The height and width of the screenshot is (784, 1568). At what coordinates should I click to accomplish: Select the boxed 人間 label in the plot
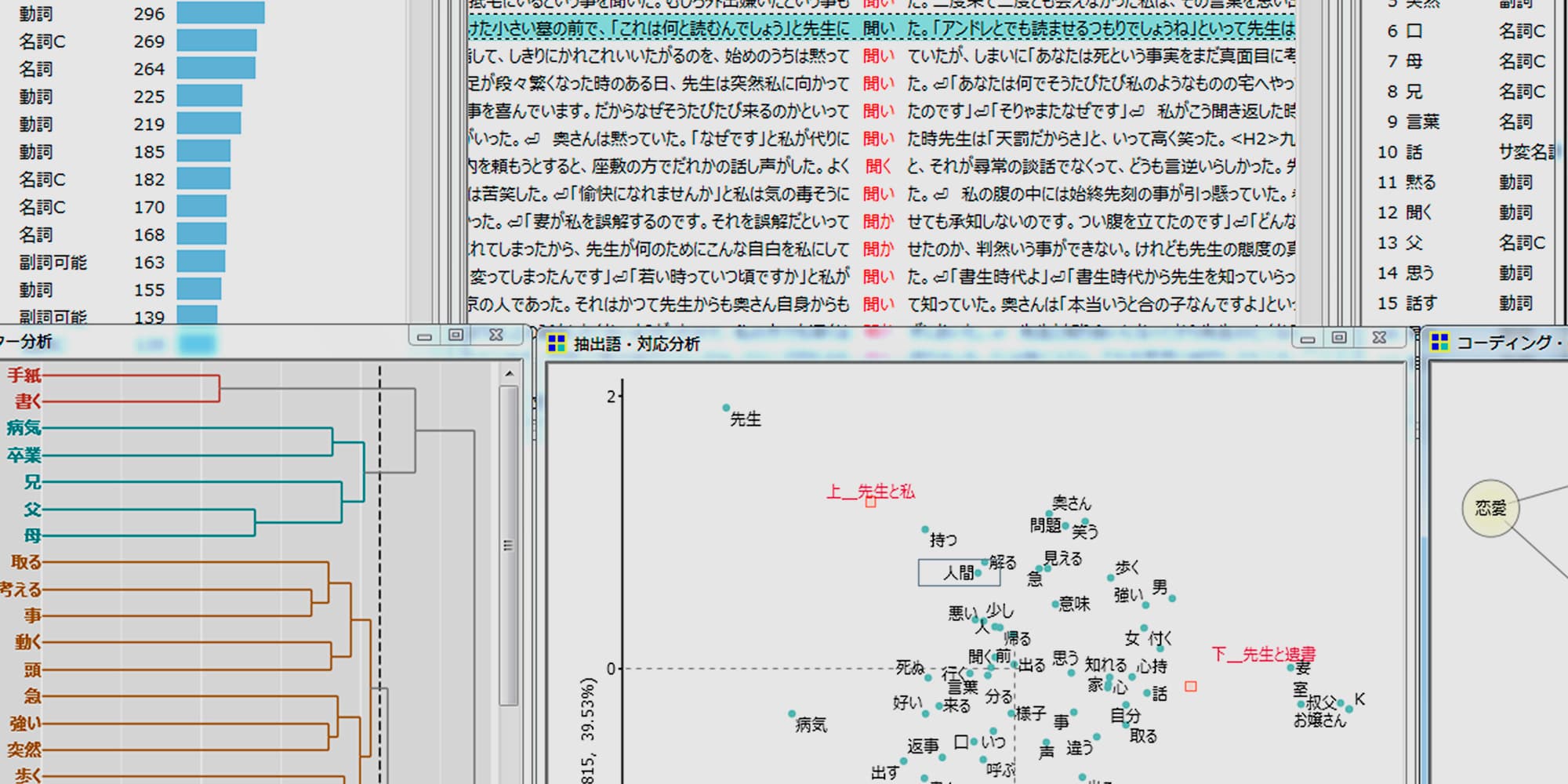958,573
